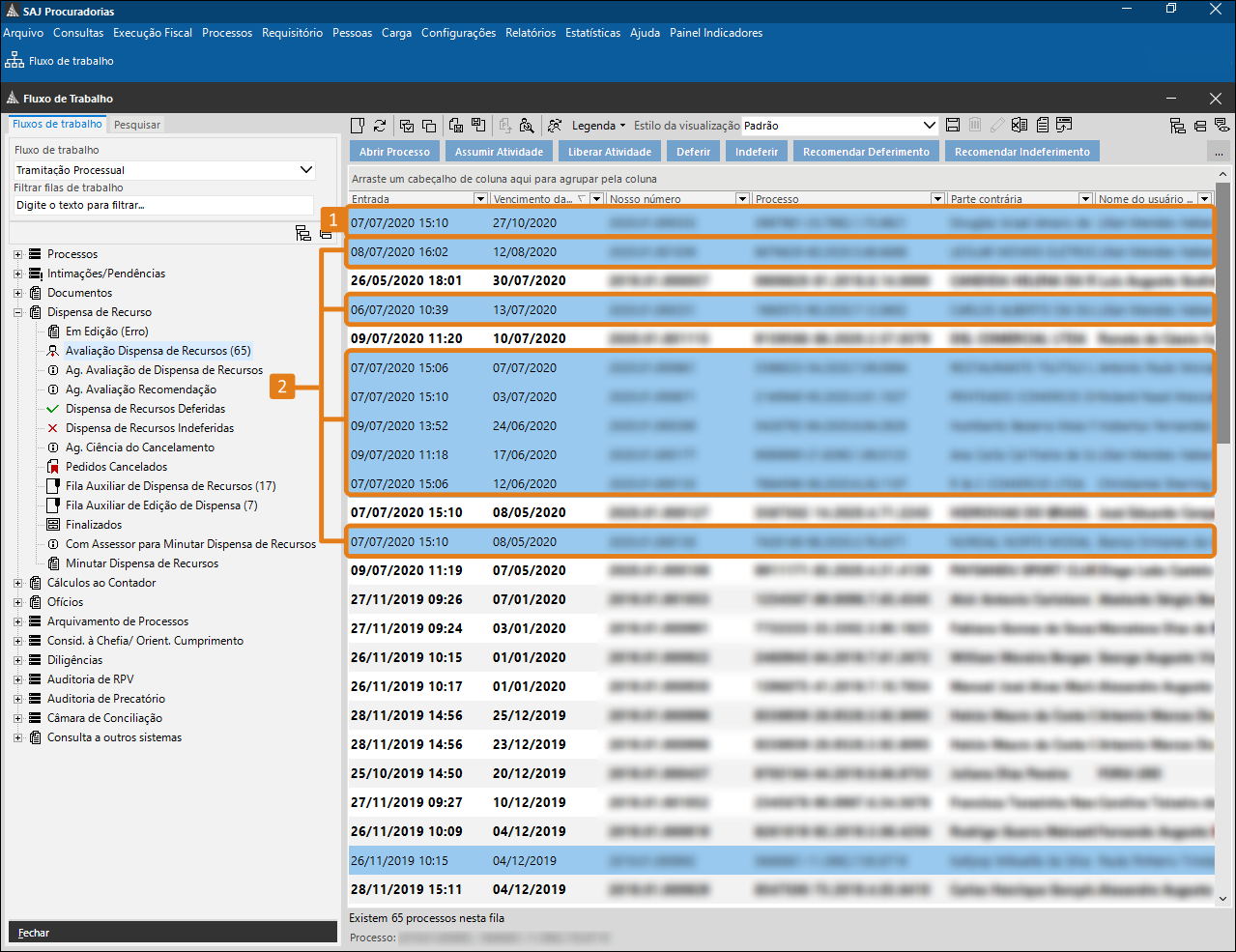
Task: Open the Estilo da visualização Padrão dropdown
Action: [929, 126]
